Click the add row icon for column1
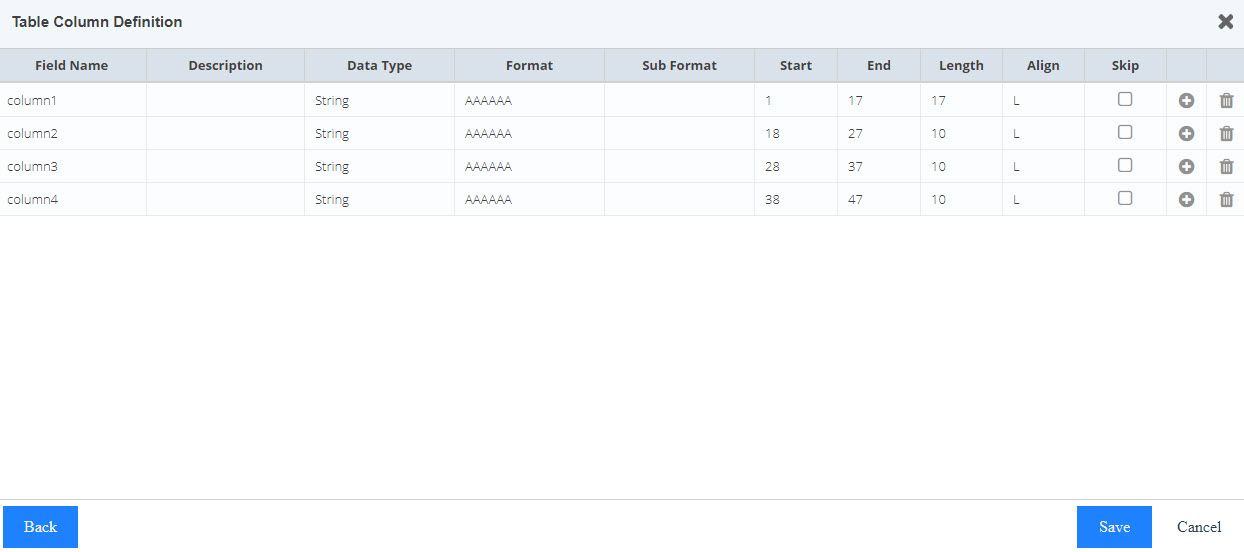This screenshot has height=552, width=1244. [x=1186, y=100]
